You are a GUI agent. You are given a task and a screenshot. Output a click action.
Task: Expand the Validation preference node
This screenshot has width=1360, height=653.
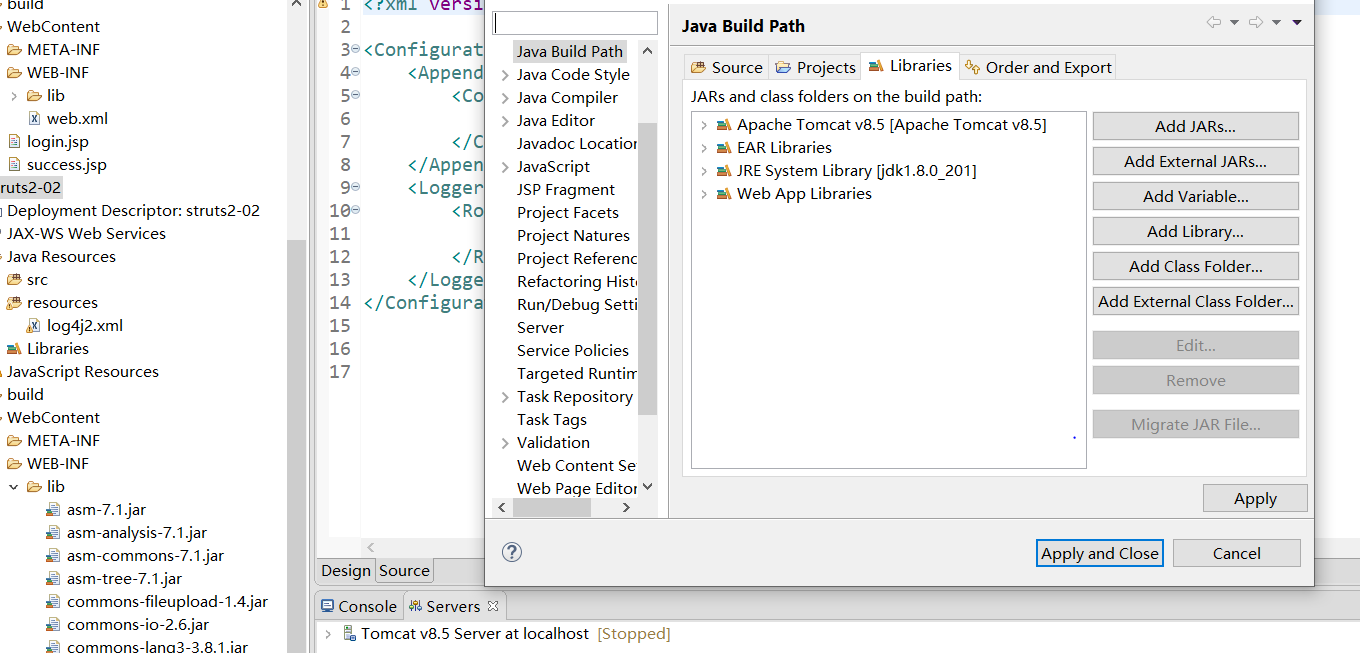505,442
